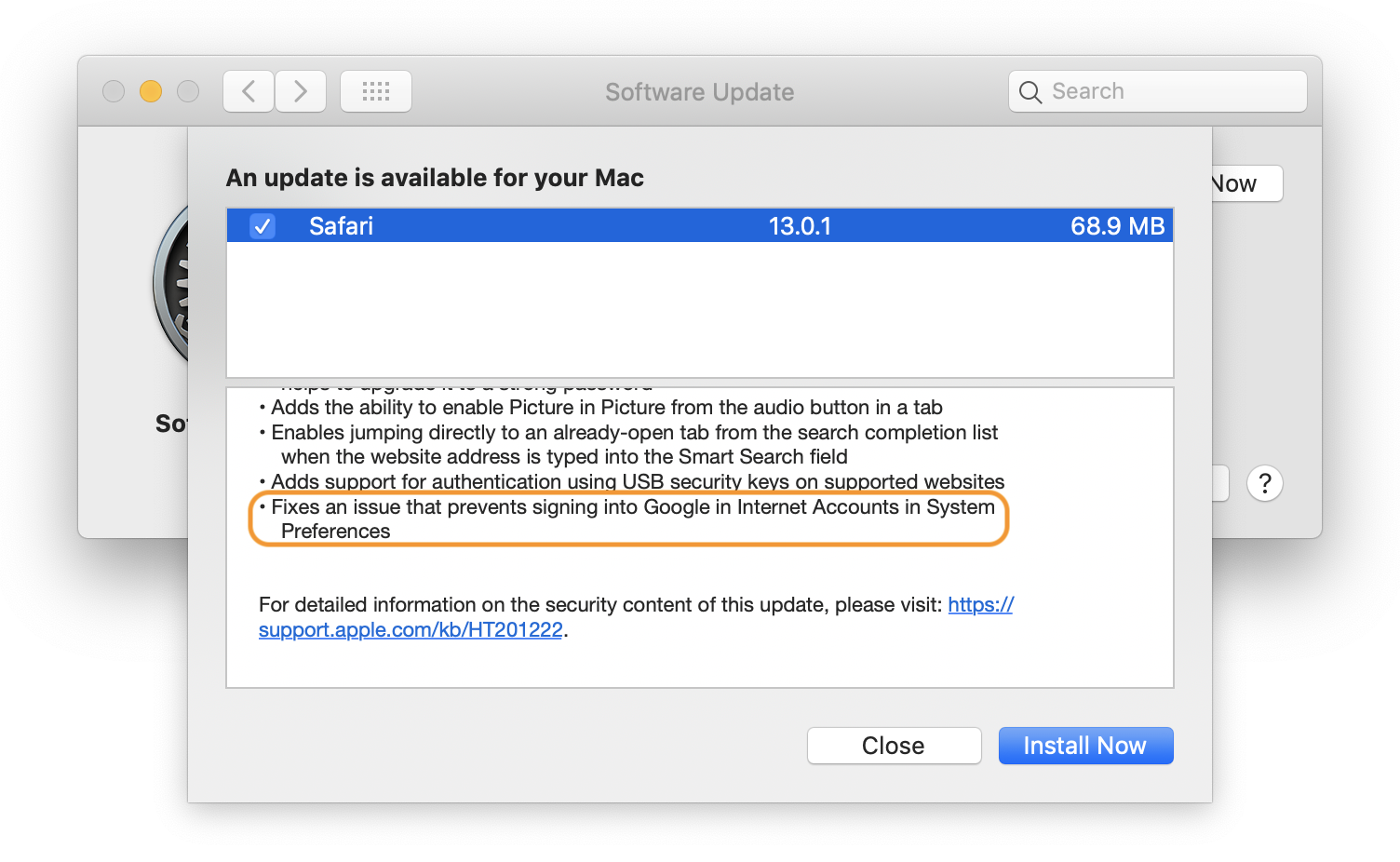Image resolution: width=1400 pixels, height=862 pixels.
Task: Open help with the question mark button
Action: 1264,483
